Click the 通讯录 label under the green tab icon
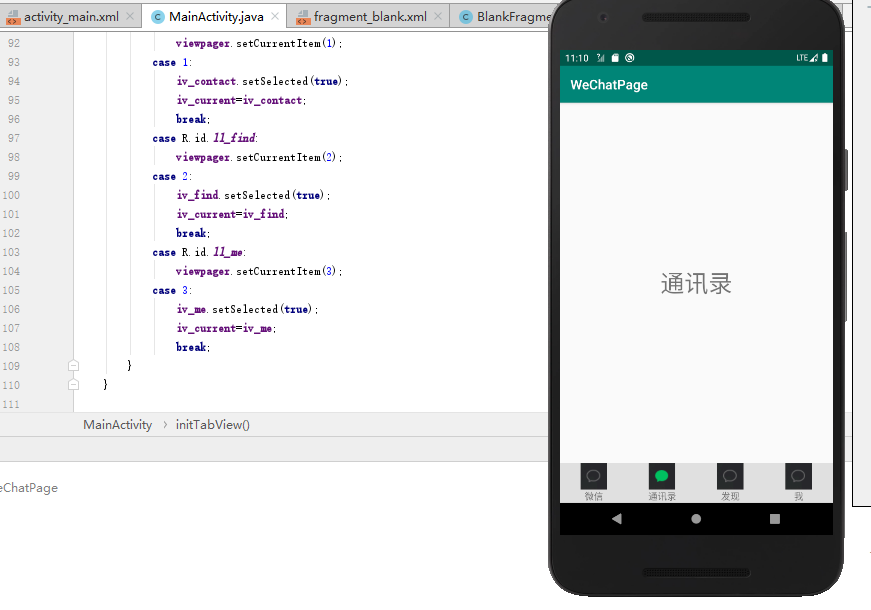871x610 pixels. (662, 496)
